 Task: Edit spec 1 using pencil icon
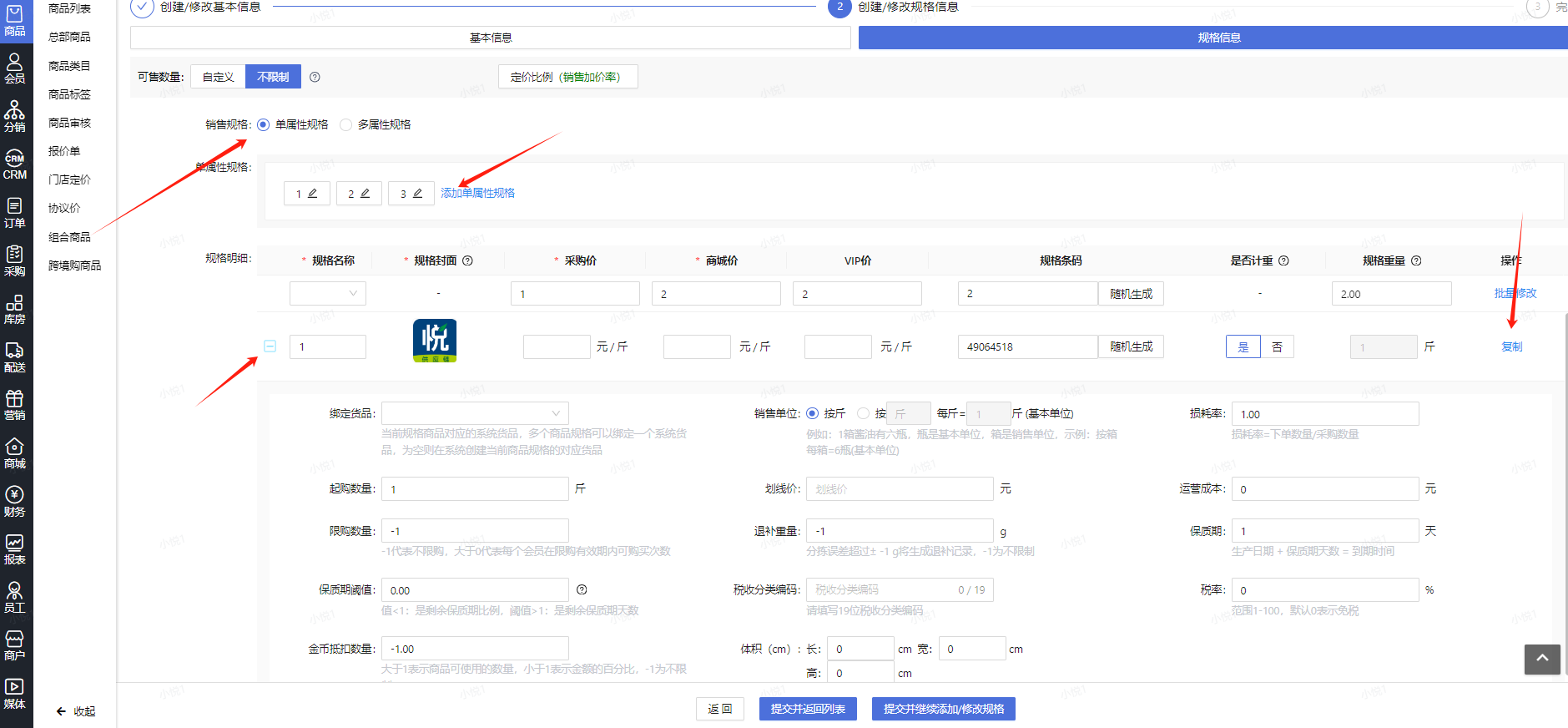tap(313, 193)
